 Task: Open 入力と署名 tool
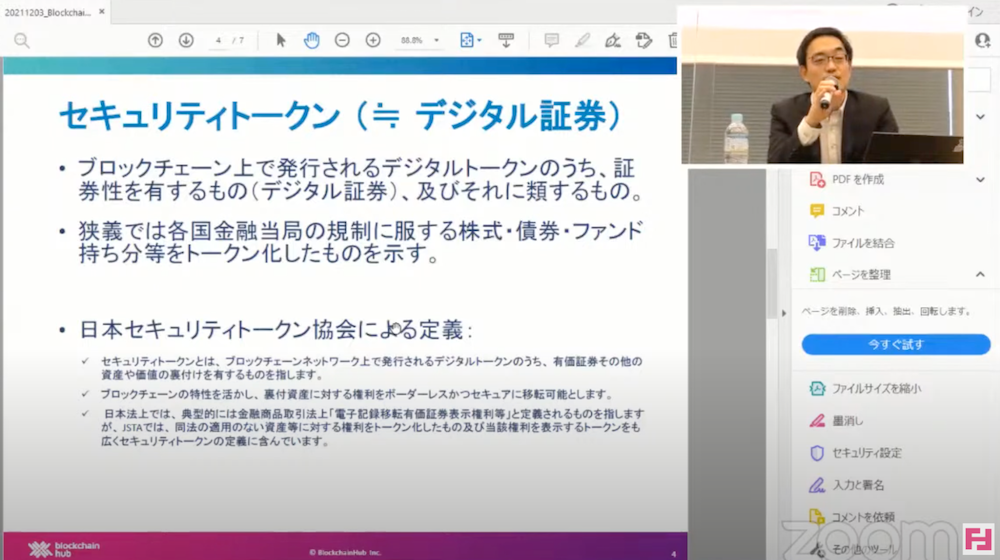[846, 485]
